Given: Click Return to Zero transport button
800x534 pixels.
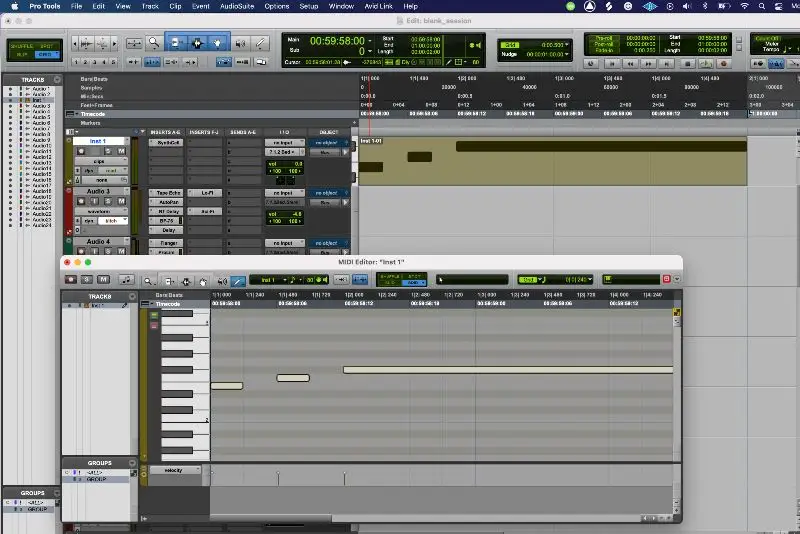Looking at the screenshot, I should 612,64.
